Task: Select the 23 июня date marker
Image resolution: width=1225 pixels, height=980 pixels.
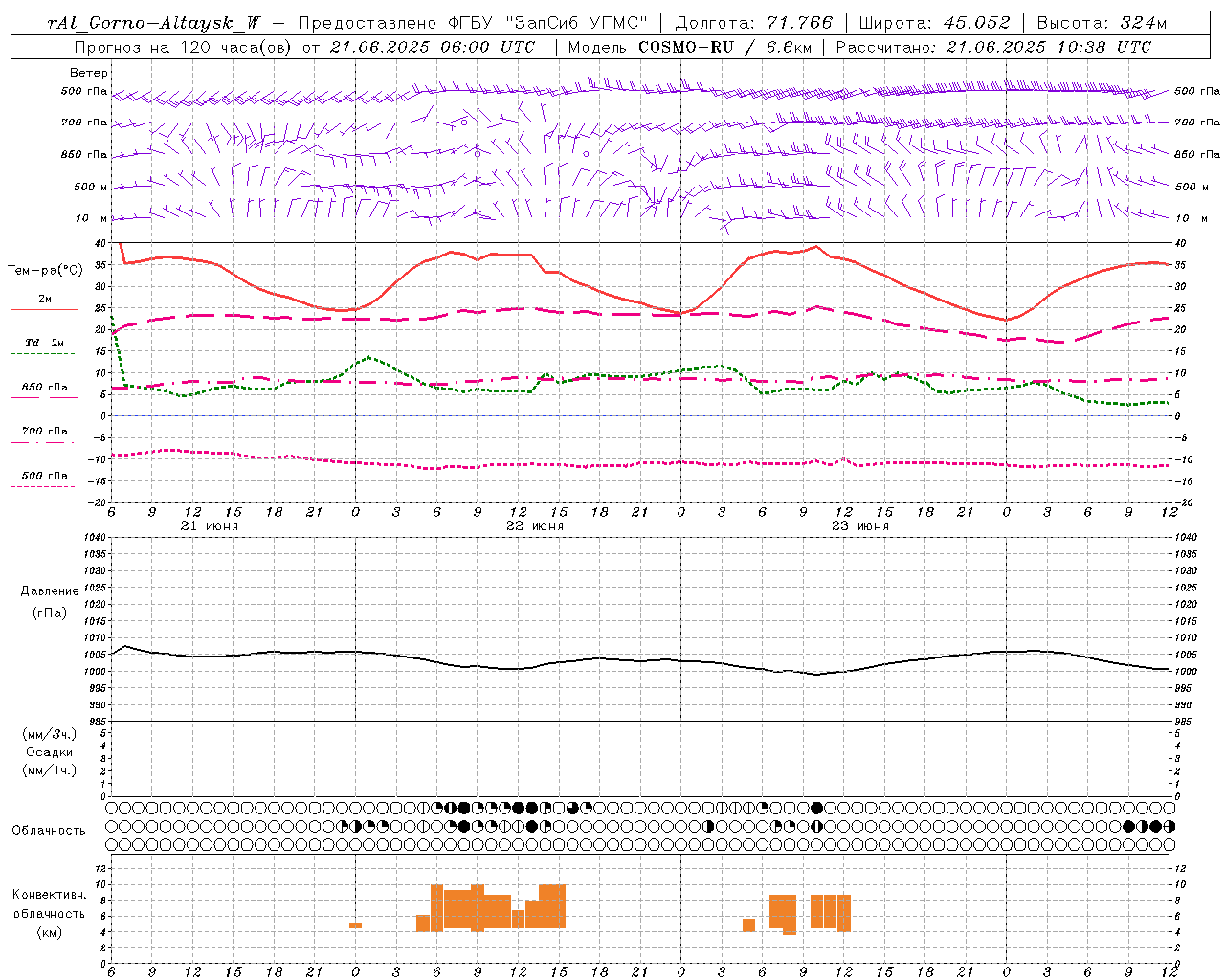Action: click(860, 526)
